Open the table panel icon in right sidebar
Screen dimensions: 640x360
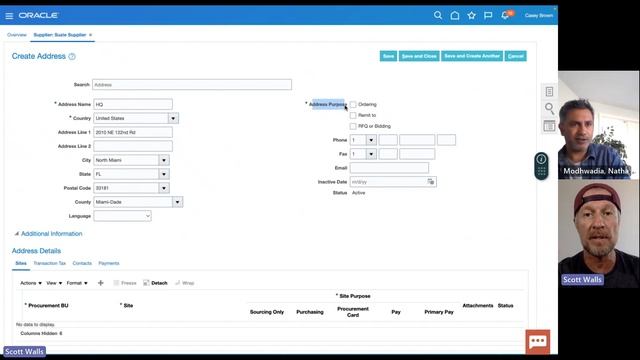coord(549,126)
